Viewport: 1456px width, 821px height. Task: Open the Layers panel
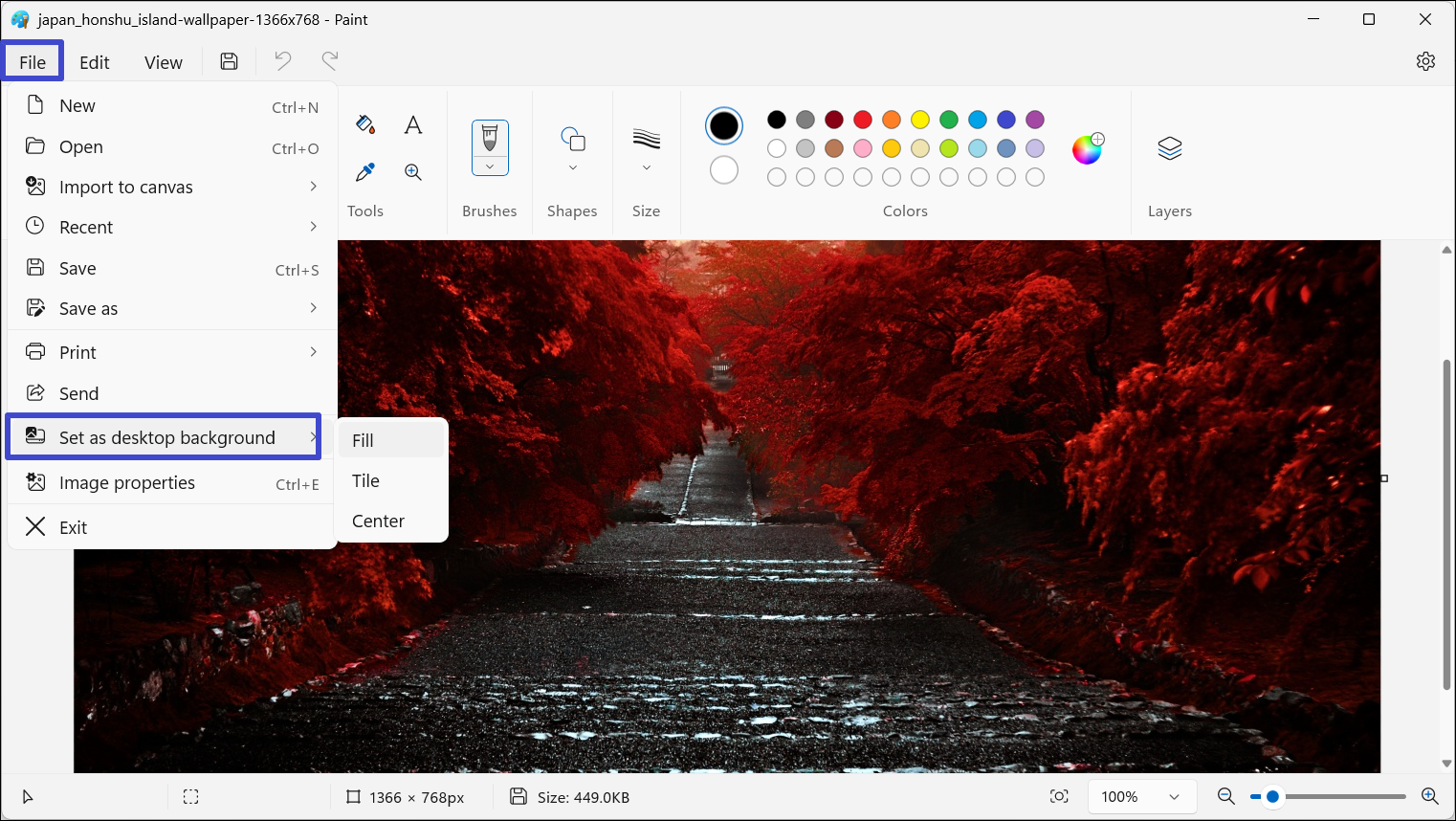click(1169, 148)
